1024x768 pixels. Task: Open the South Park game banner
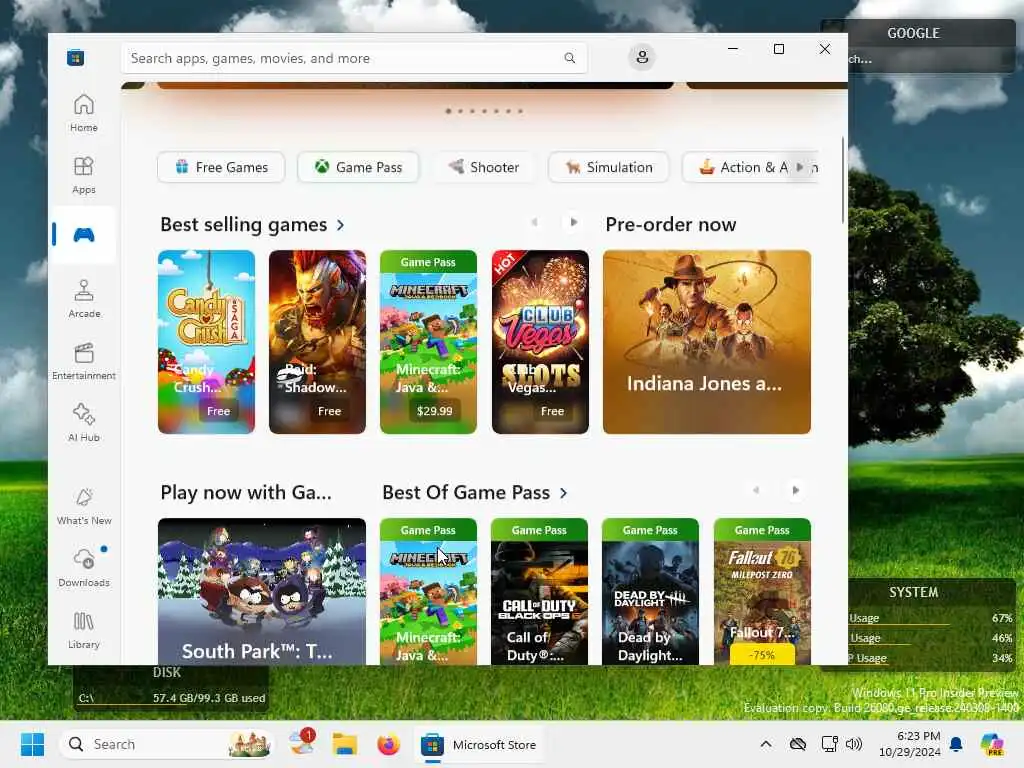click(x=262, y=592)
